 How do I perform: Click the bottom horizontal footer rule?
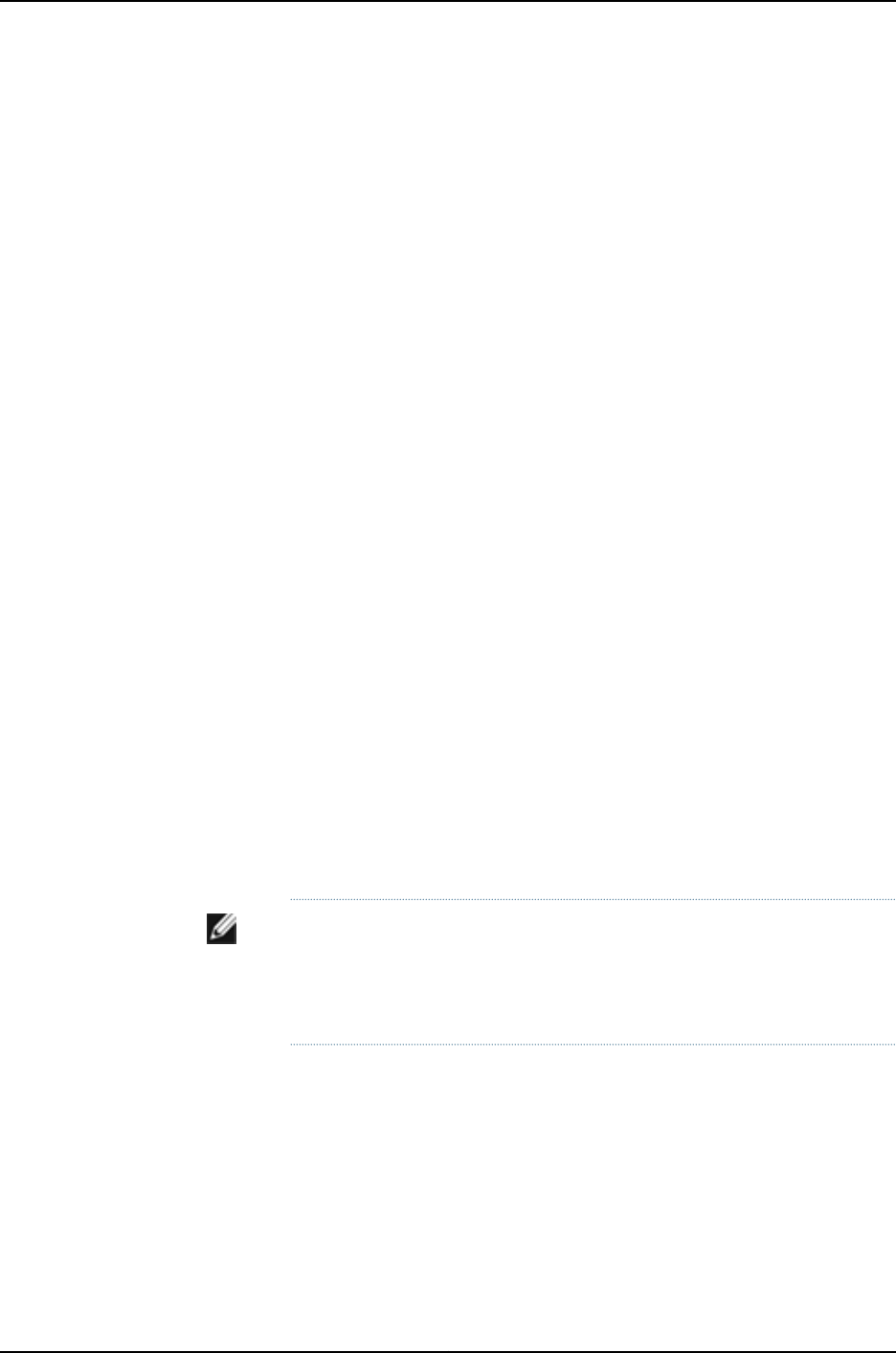click(448, 1351)
